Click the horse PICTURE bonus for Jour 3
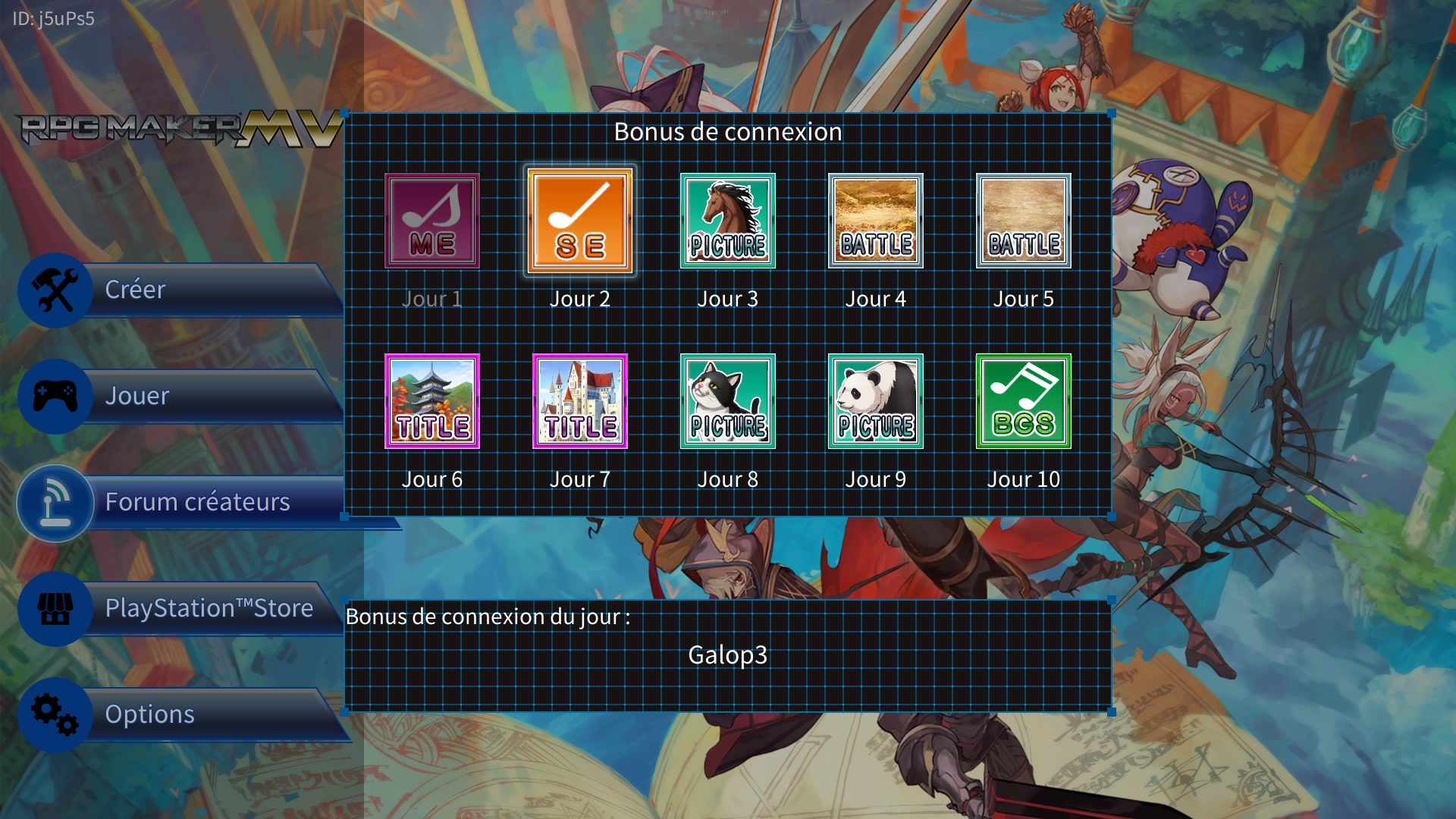This screenshot has width=1456, height=819. coord(727,221)
